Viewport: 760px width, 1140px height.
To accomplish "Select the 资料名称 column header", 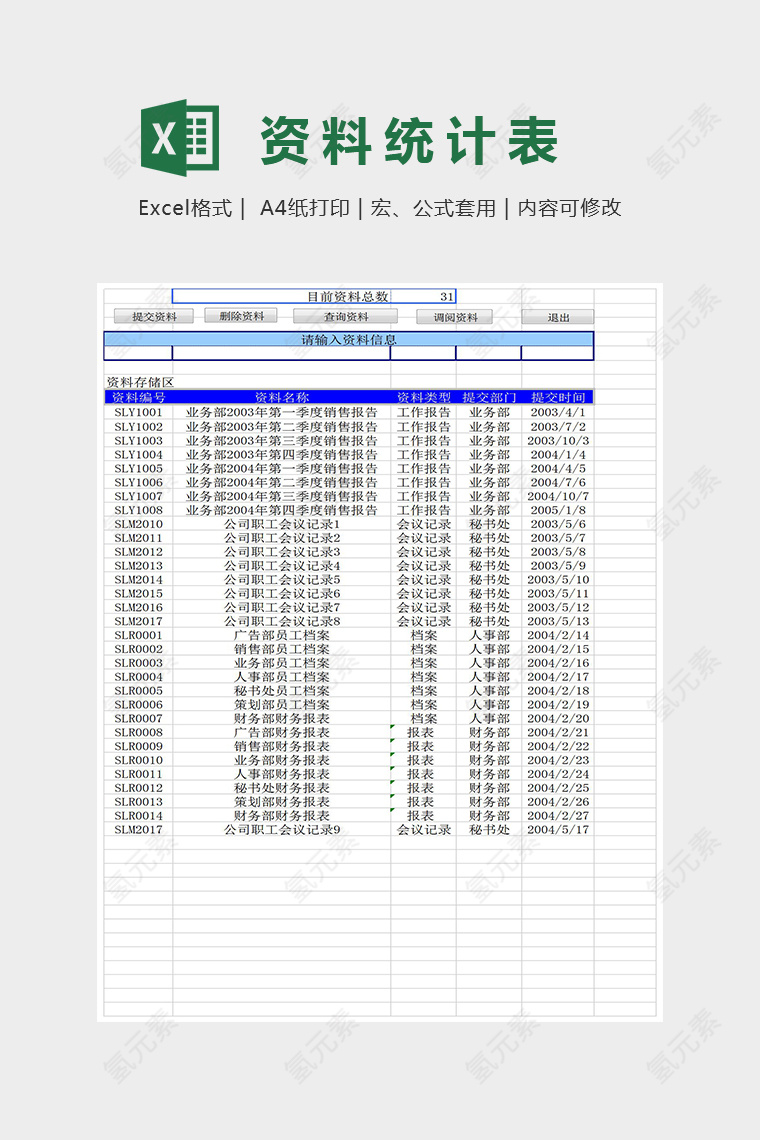I will coord(281,397).
